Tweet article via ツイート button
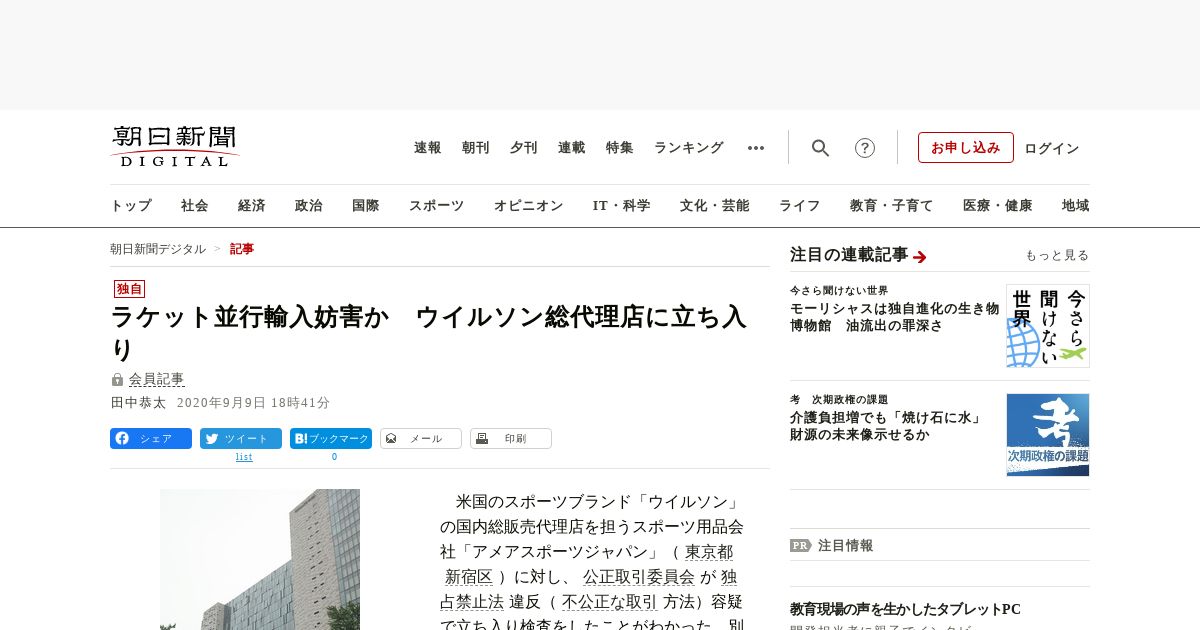This screenshot has height=630, width=1200. (x=241, y=438)
